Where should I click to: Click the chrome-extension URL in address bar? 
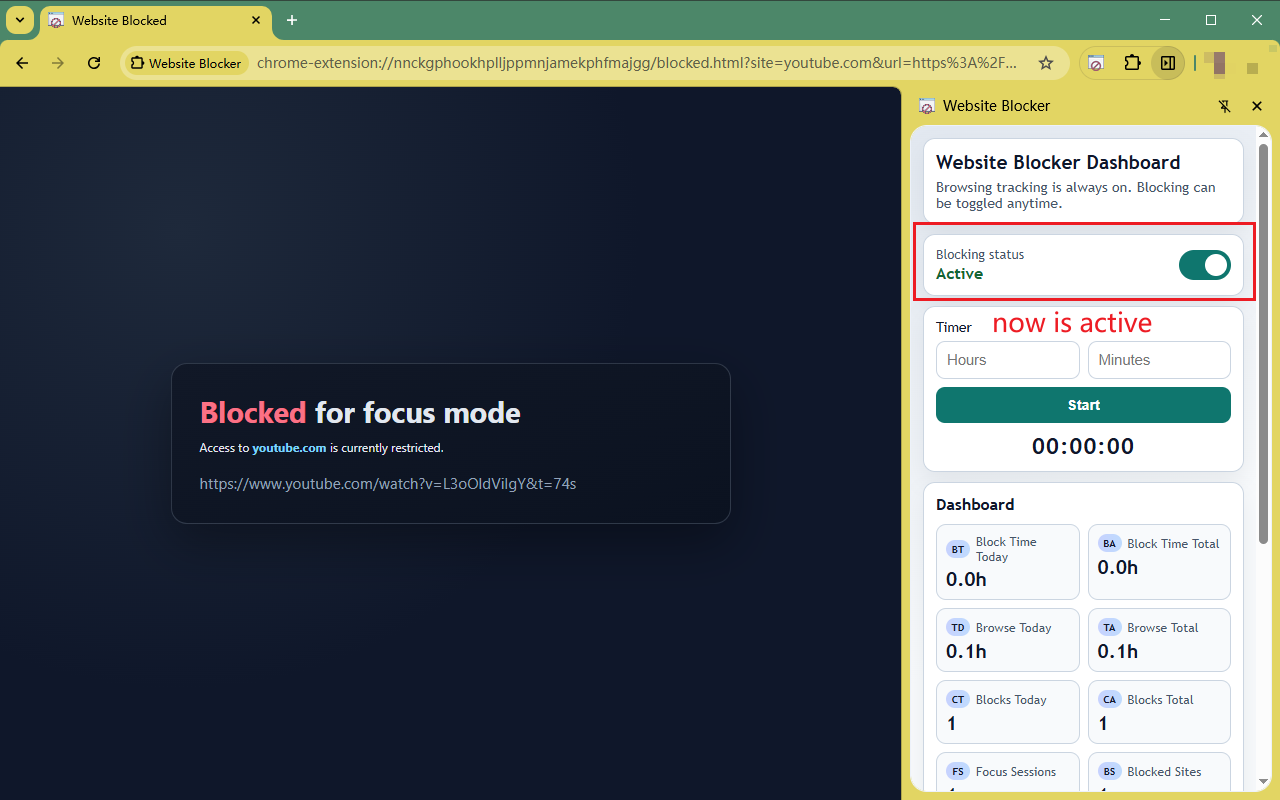click(637, 63)
